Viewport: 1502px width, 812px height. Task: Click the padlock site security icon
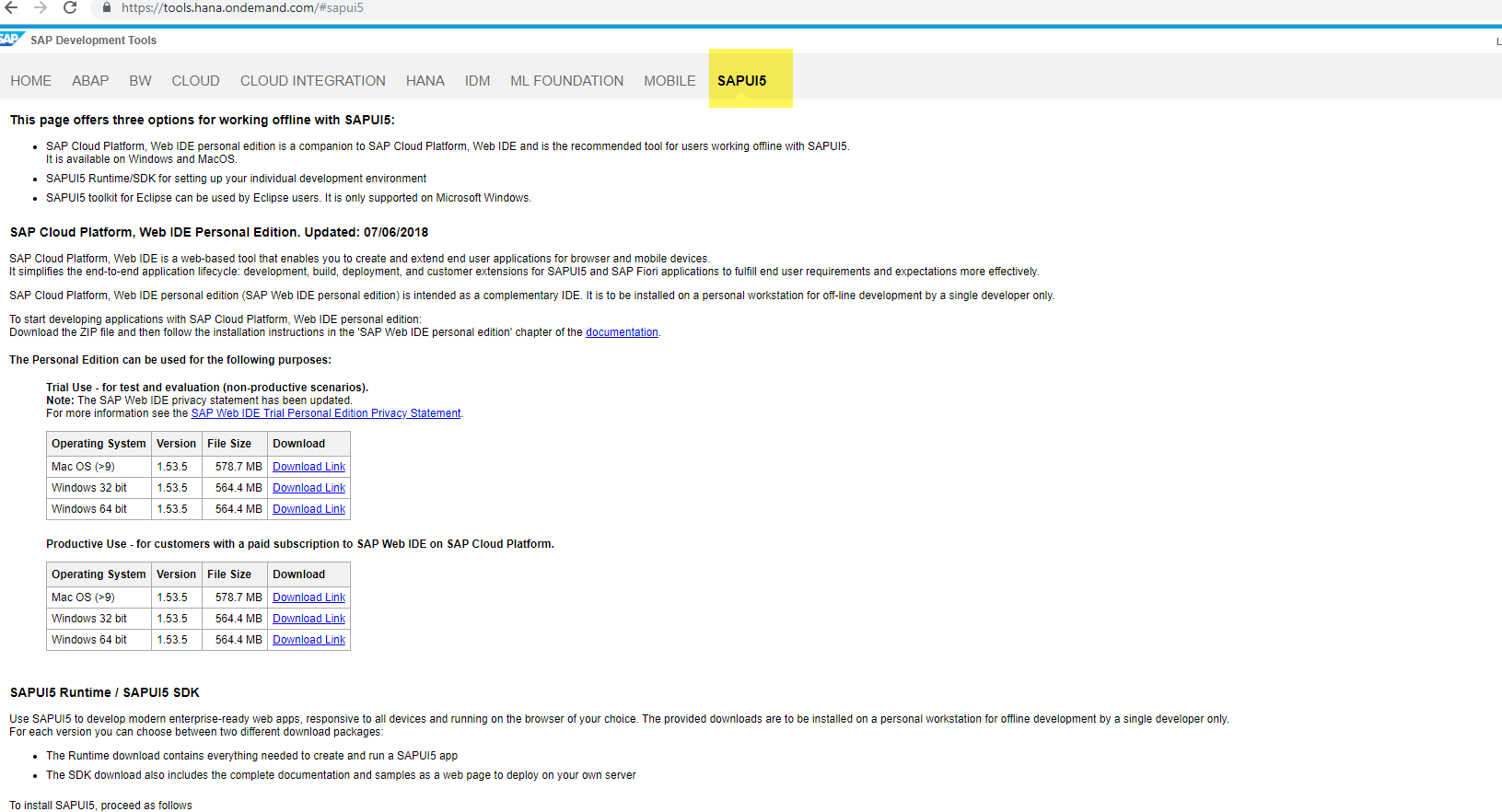107,7
